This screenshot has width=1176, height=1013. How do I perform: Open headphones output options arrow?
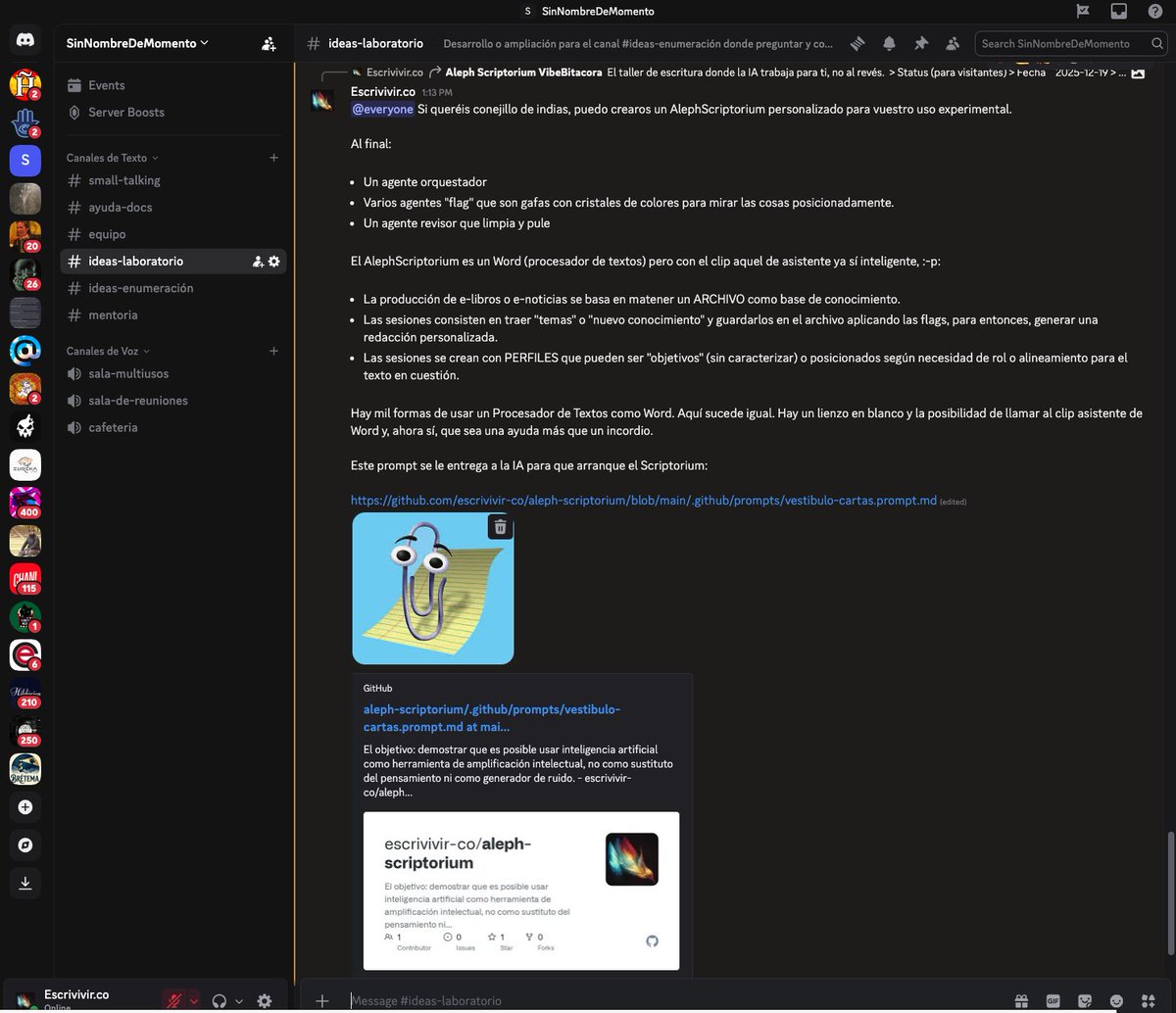pos(238,1001)
